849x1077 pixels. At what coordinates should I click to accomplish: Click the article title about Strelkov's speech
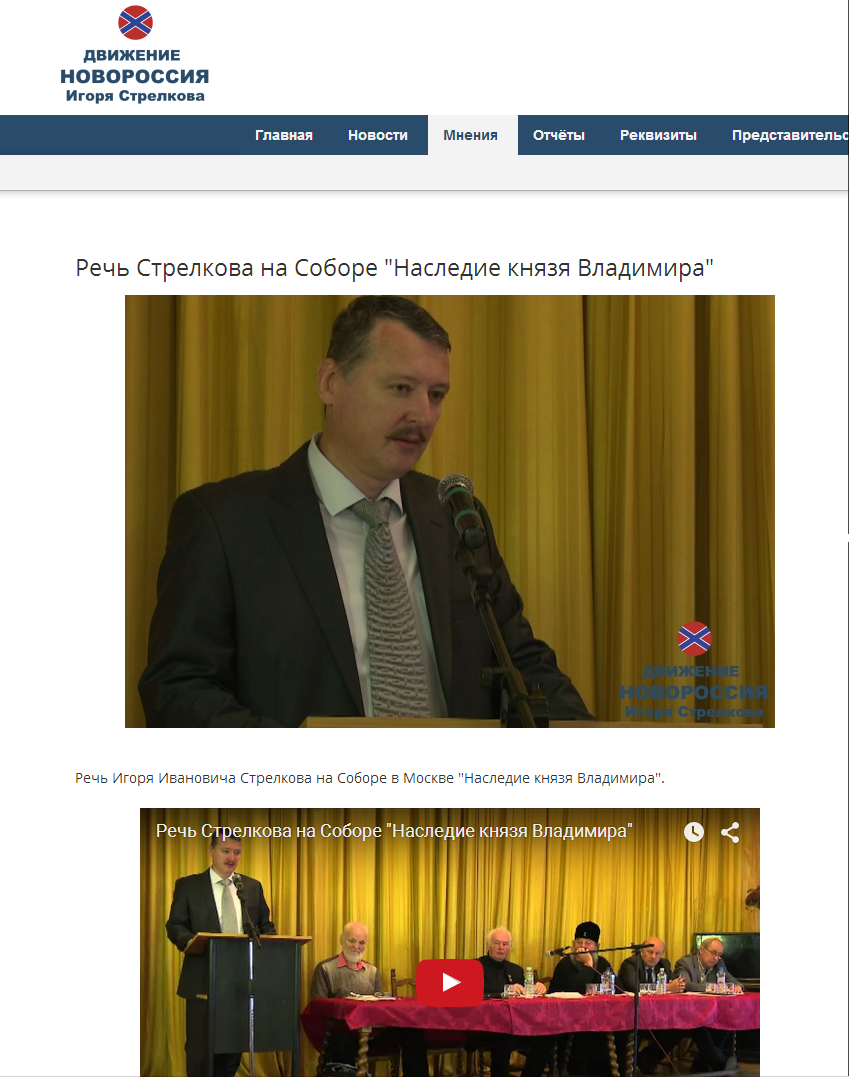coord(394,268)
